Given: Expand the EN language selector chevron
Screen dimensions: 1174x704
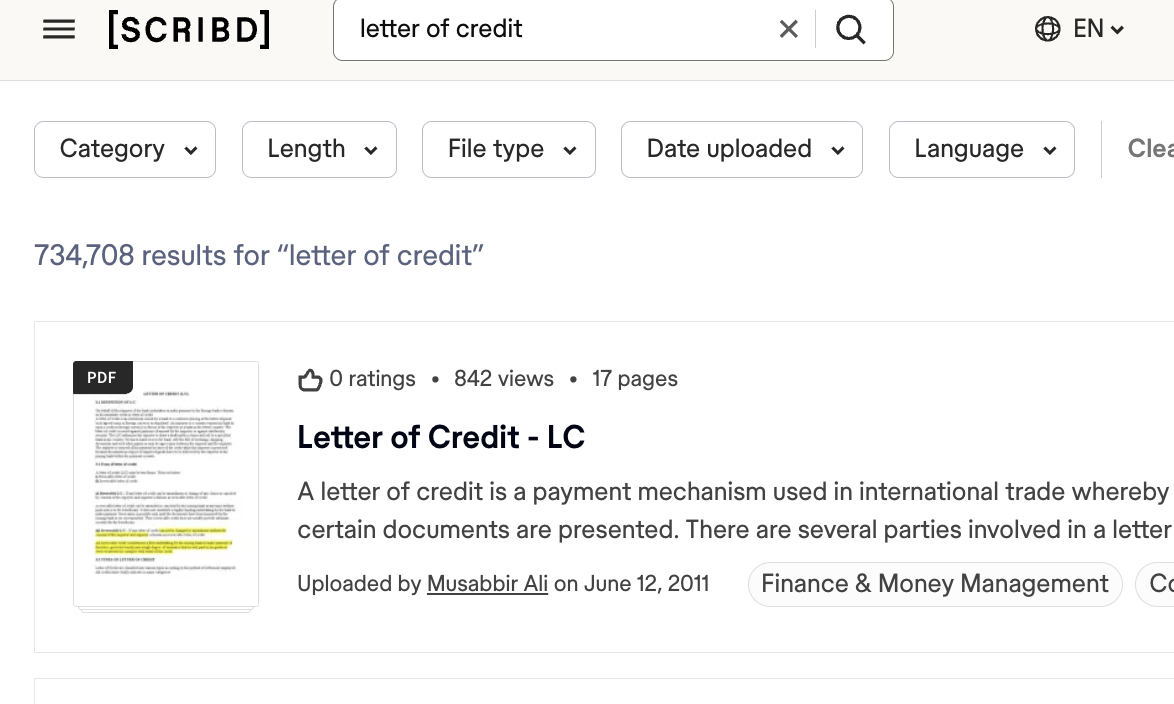Looking at the screenshot, I should click(x=1117, y=29).
